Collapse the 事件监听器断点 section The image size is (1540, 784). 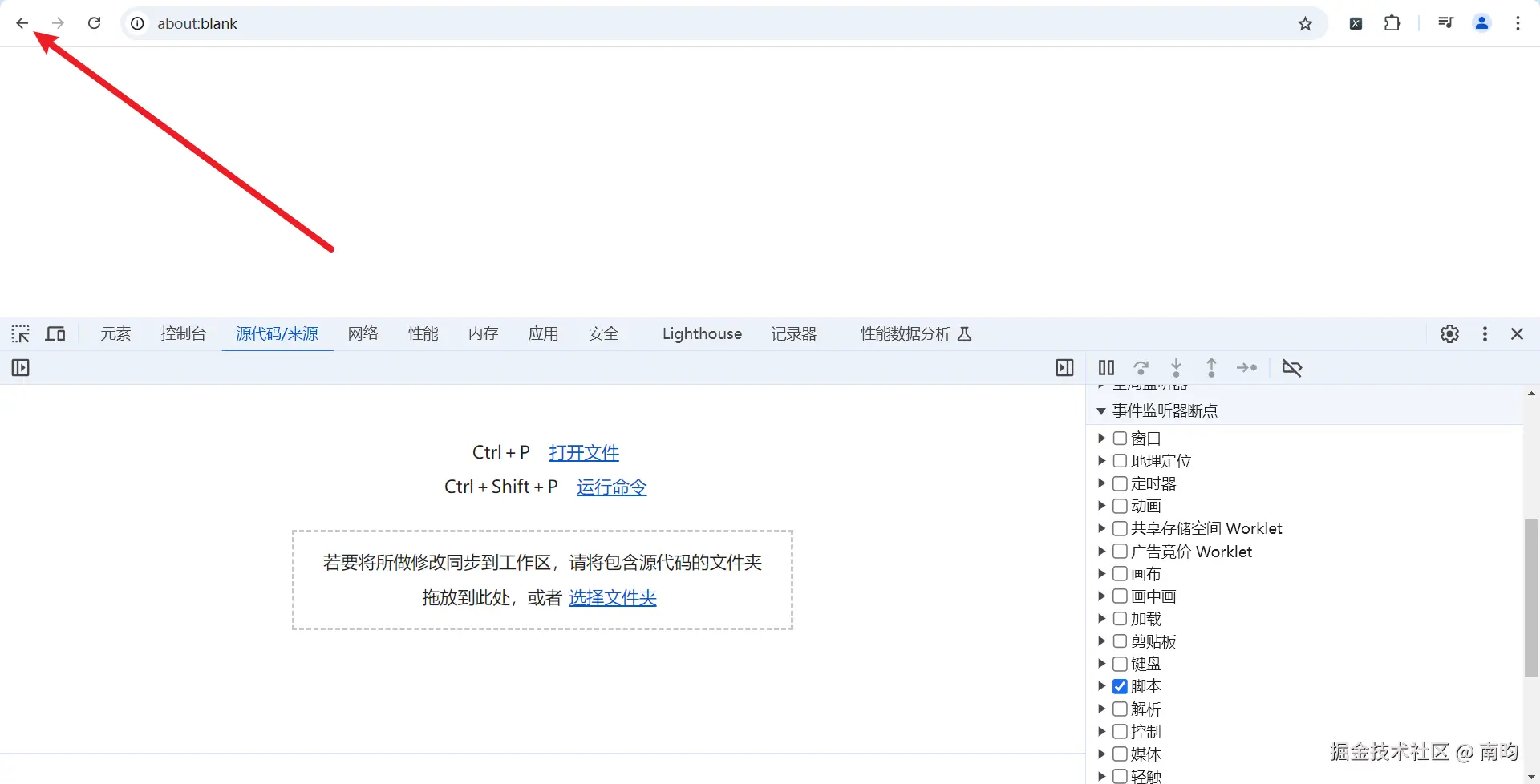coord(1102,410)
